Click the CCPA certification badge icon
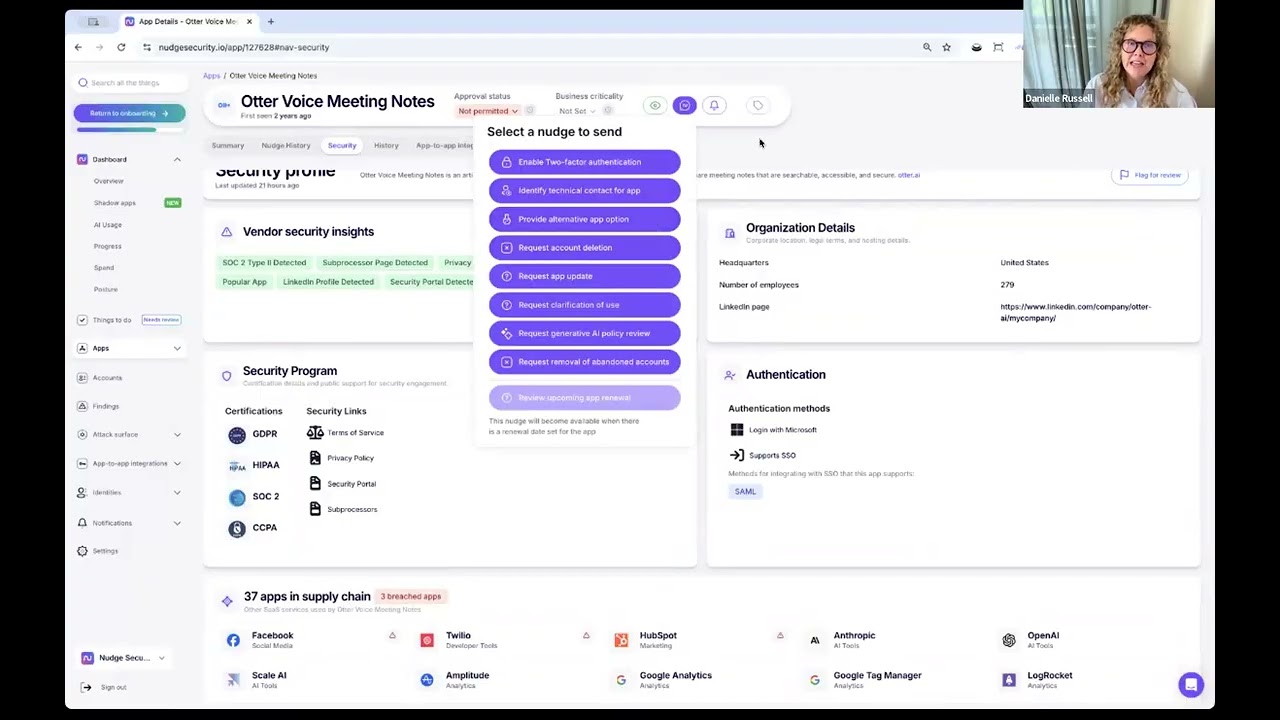Image resolution: width=1280 pixels, height=720 pixels. click(237, 529)
